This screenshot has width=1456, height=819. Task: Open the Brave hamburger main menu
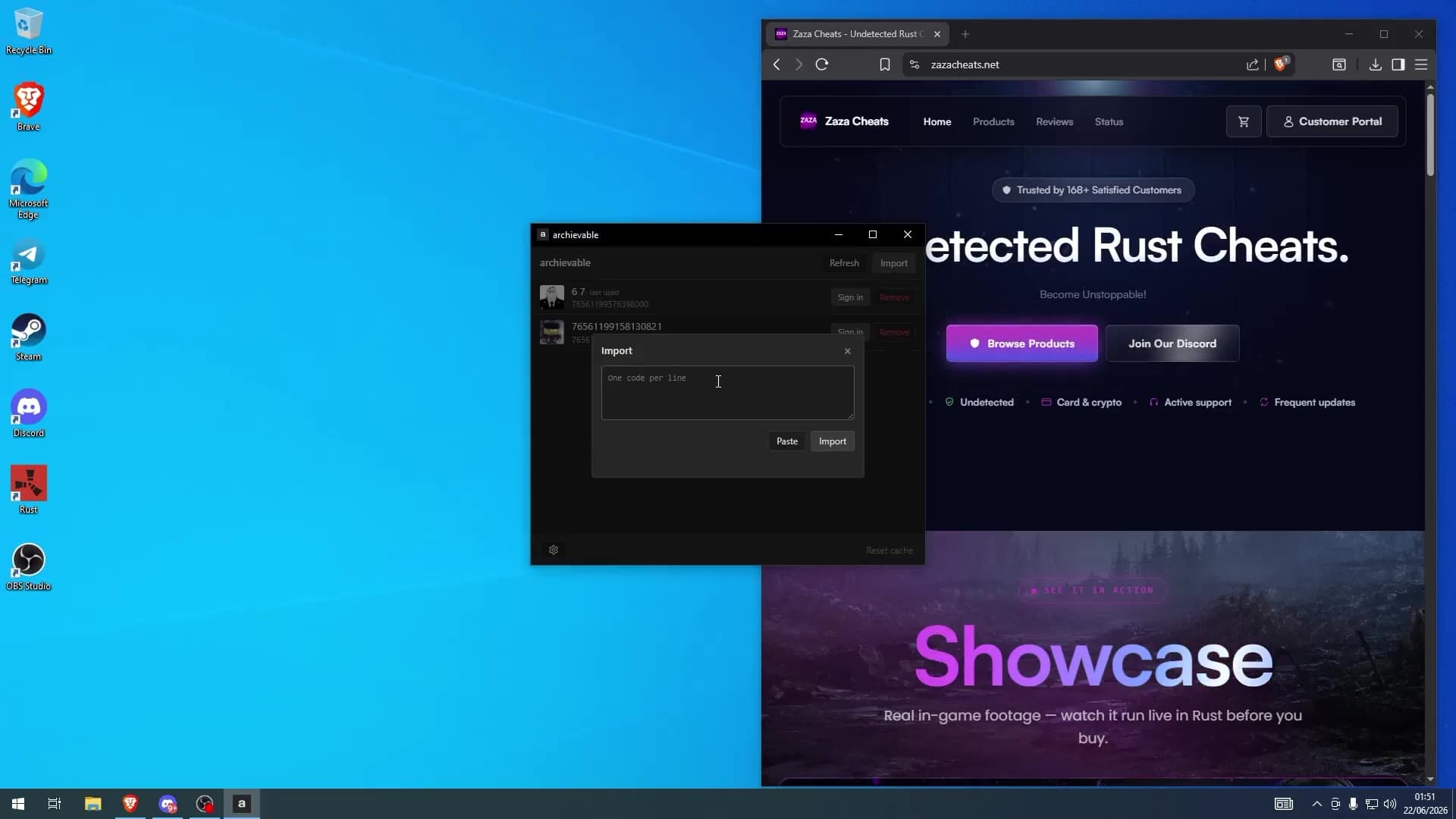point(1421,64)
